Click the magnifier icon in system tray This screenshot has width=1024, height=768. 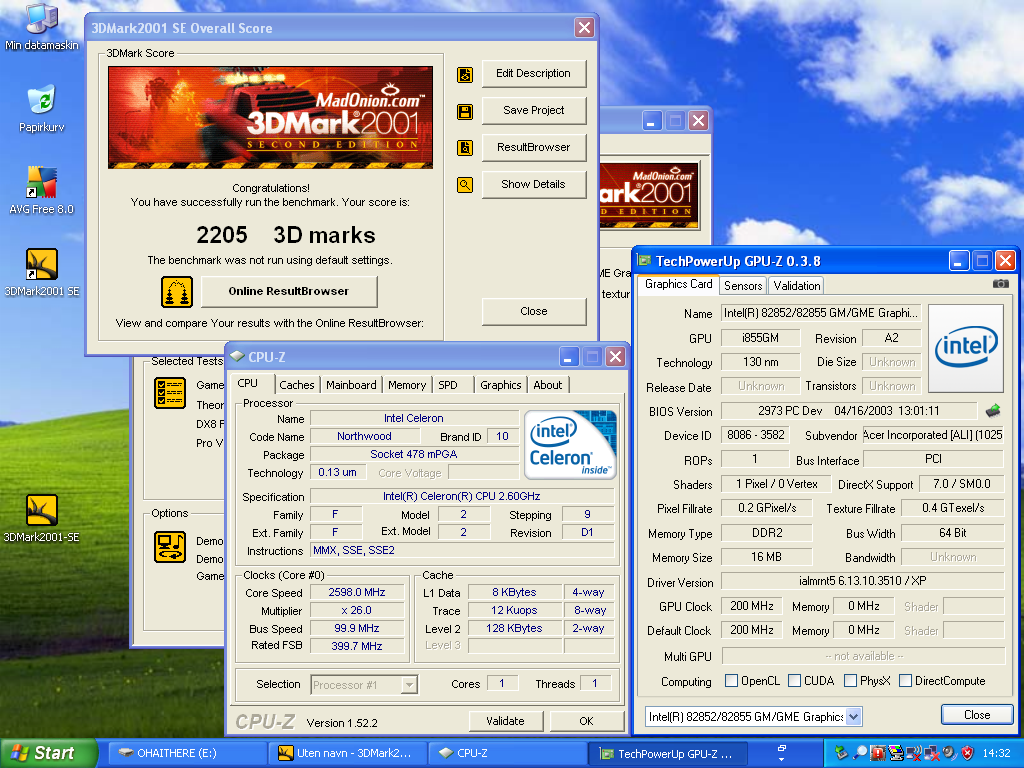click(861, 752)
